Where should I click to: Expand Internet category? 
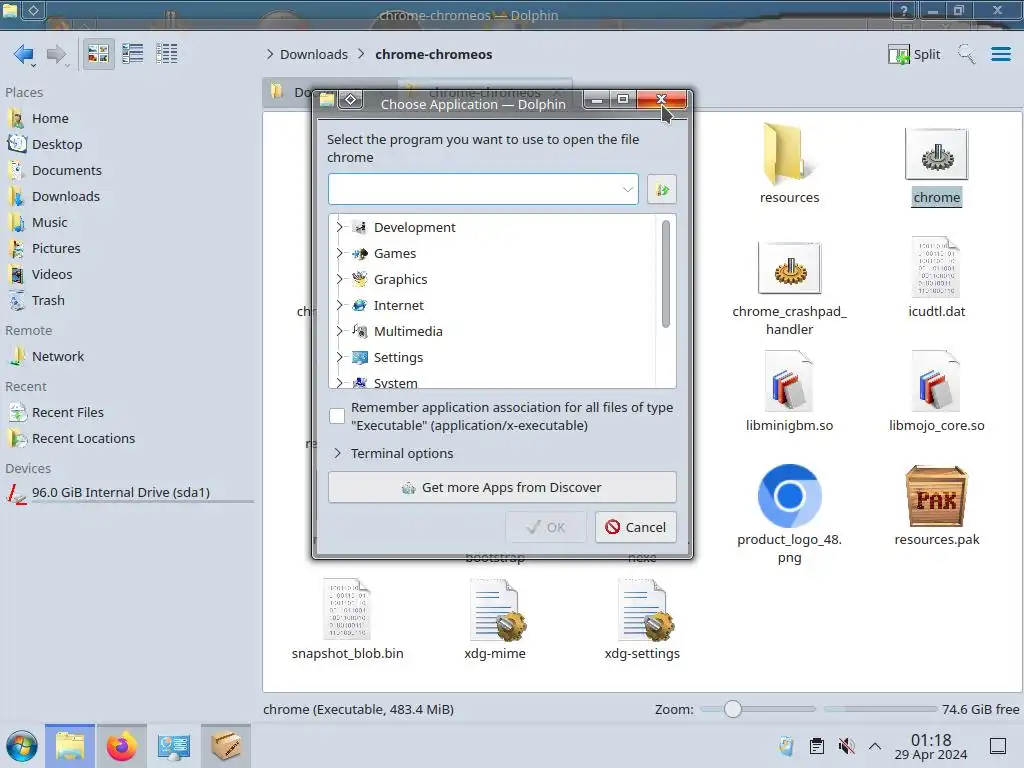[x=339, y=306]
